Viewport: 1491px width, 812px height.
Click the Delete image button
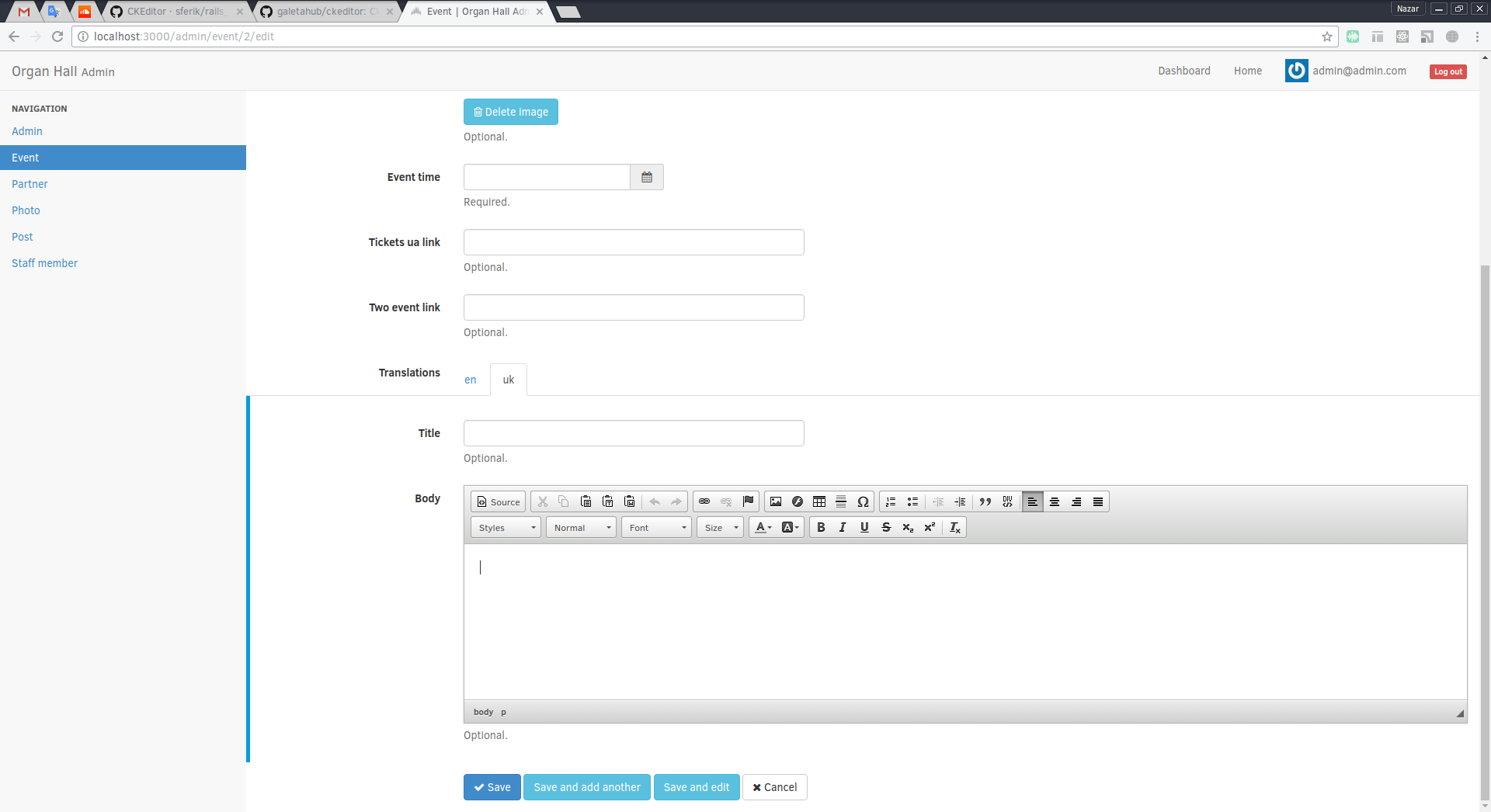pos(511,112)
